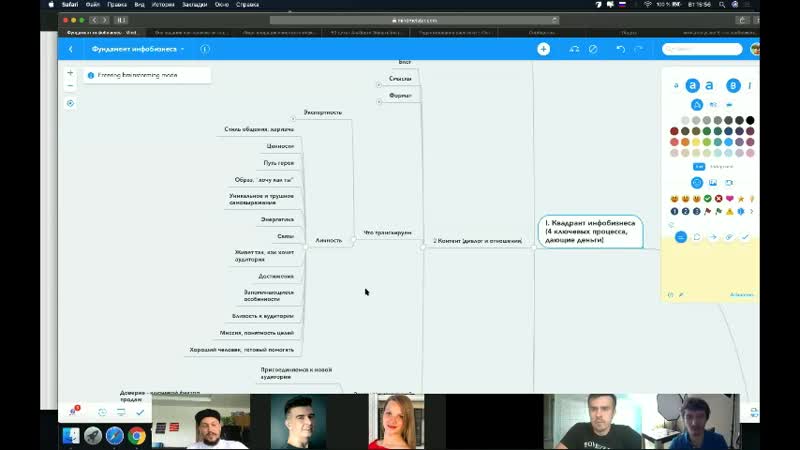Open the notes tab in sidebar
Viewport: 800px width, 450px height.
681,237
